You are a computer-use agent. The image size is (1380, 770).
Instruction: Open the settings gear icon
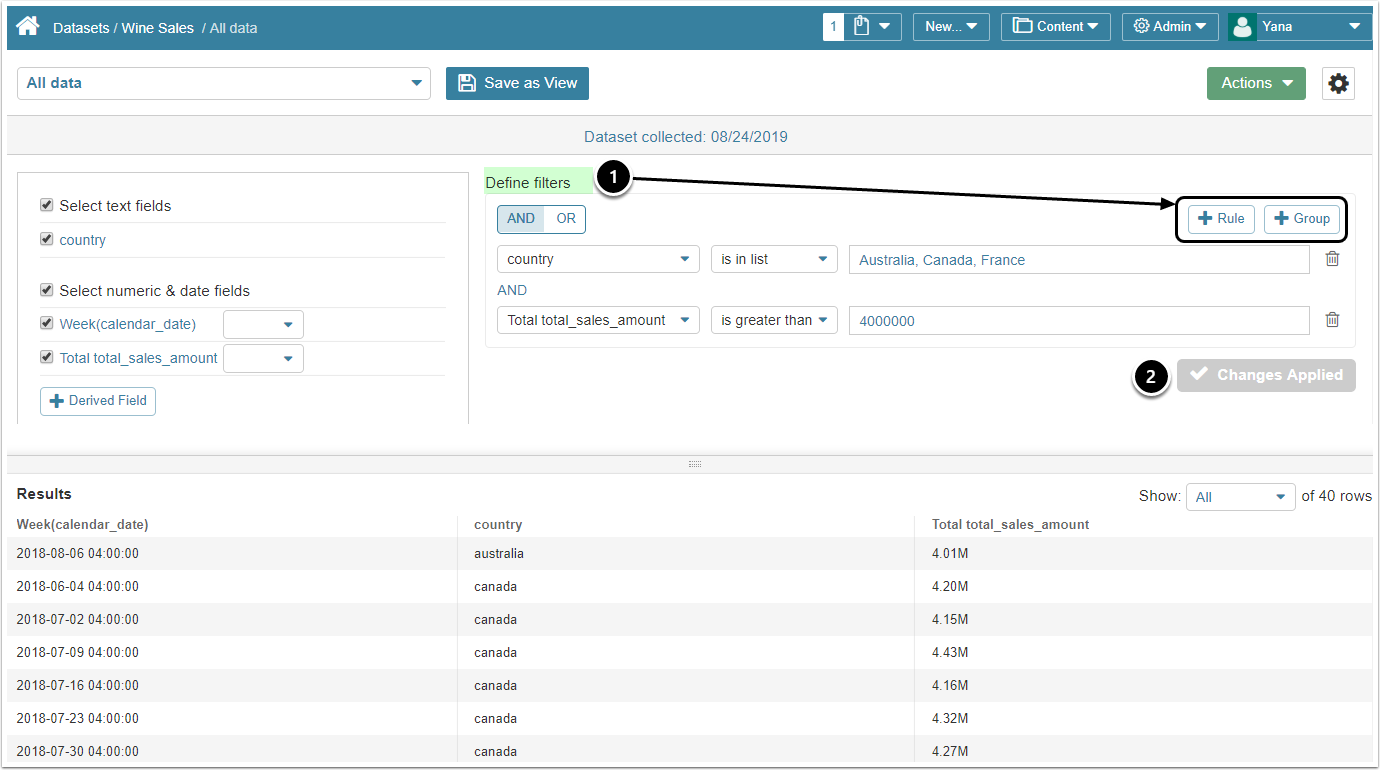click(1338, 84)
